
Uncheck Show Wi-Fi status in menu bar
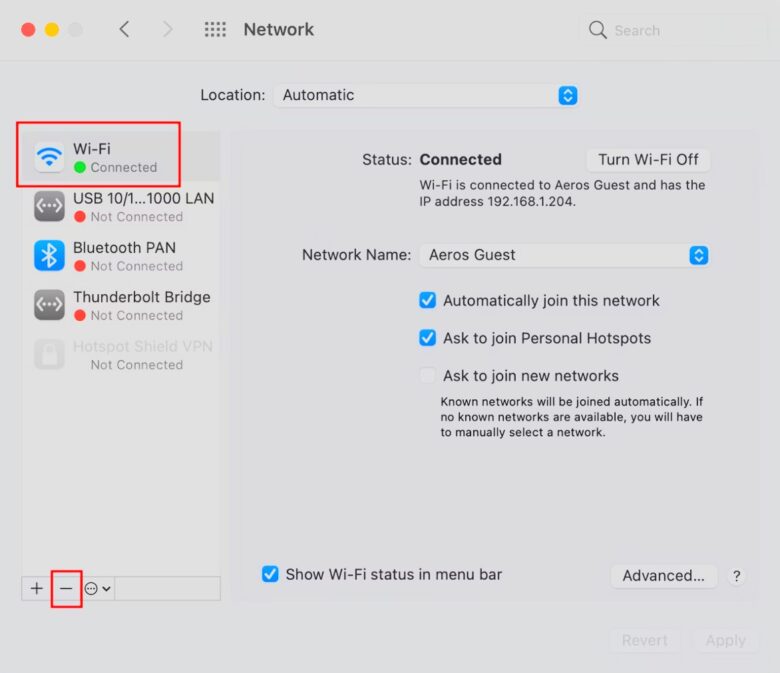(270, 574)
